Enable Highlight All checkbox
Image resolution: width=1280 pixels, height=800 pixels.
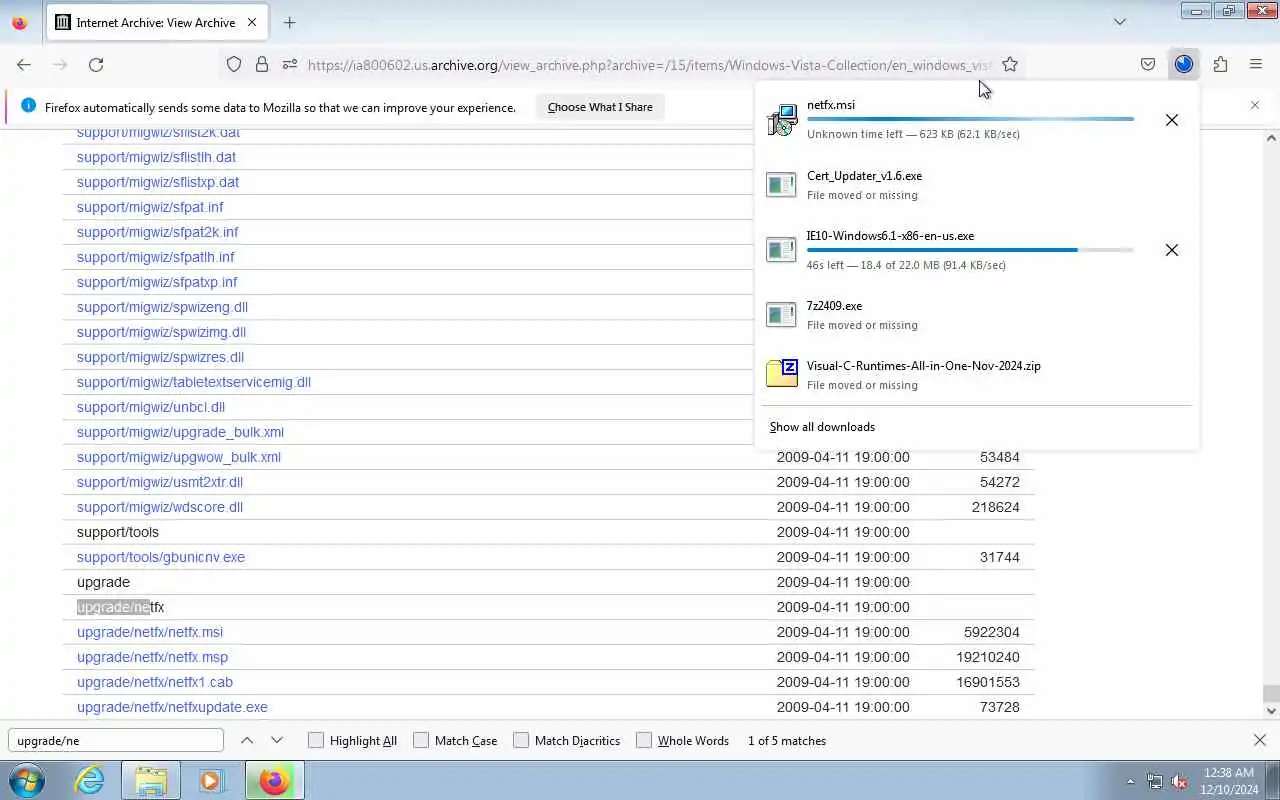[316, 740]
